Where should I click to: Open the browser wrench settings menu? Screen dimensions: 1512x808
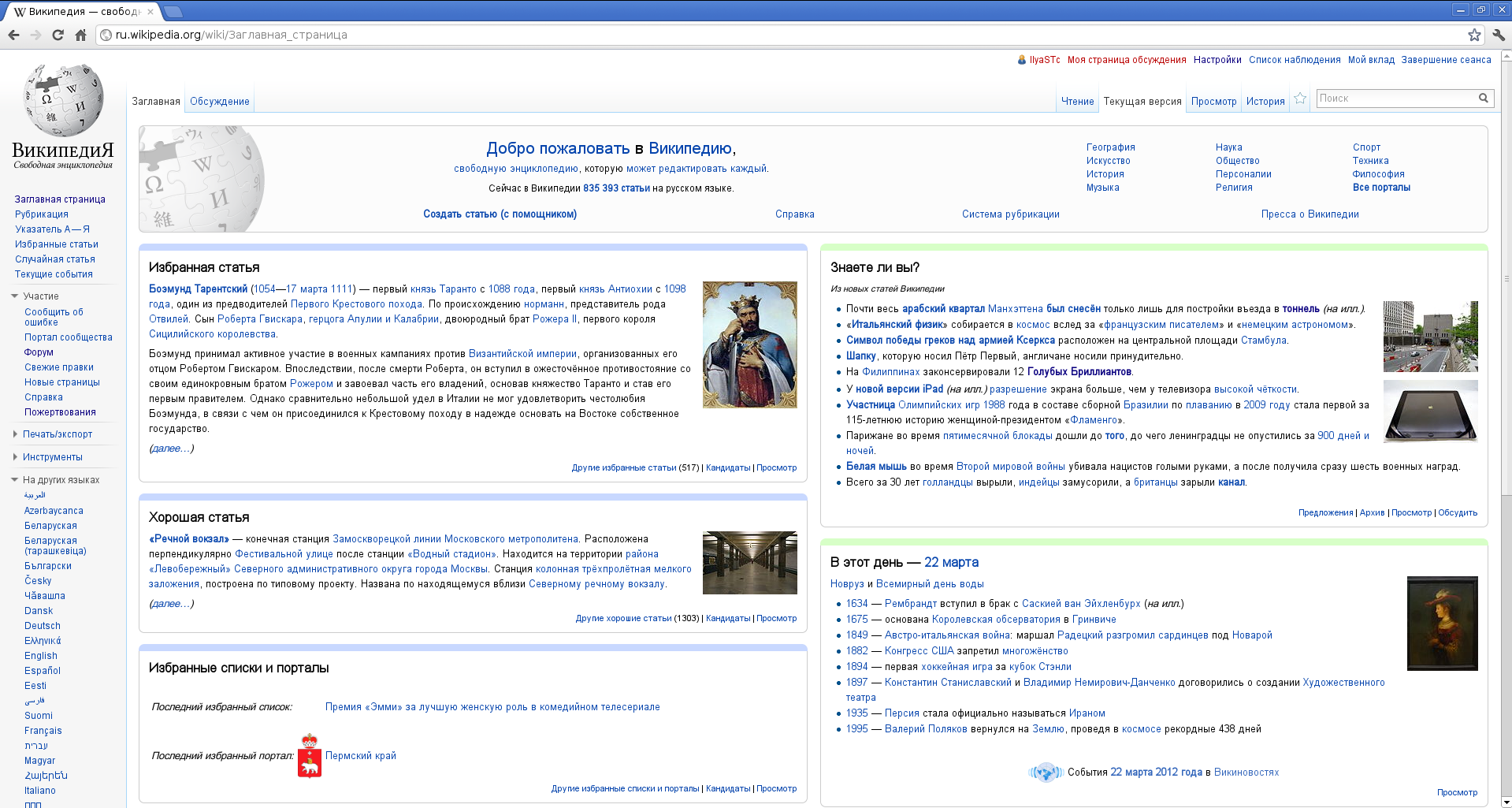click(1499, 35)
